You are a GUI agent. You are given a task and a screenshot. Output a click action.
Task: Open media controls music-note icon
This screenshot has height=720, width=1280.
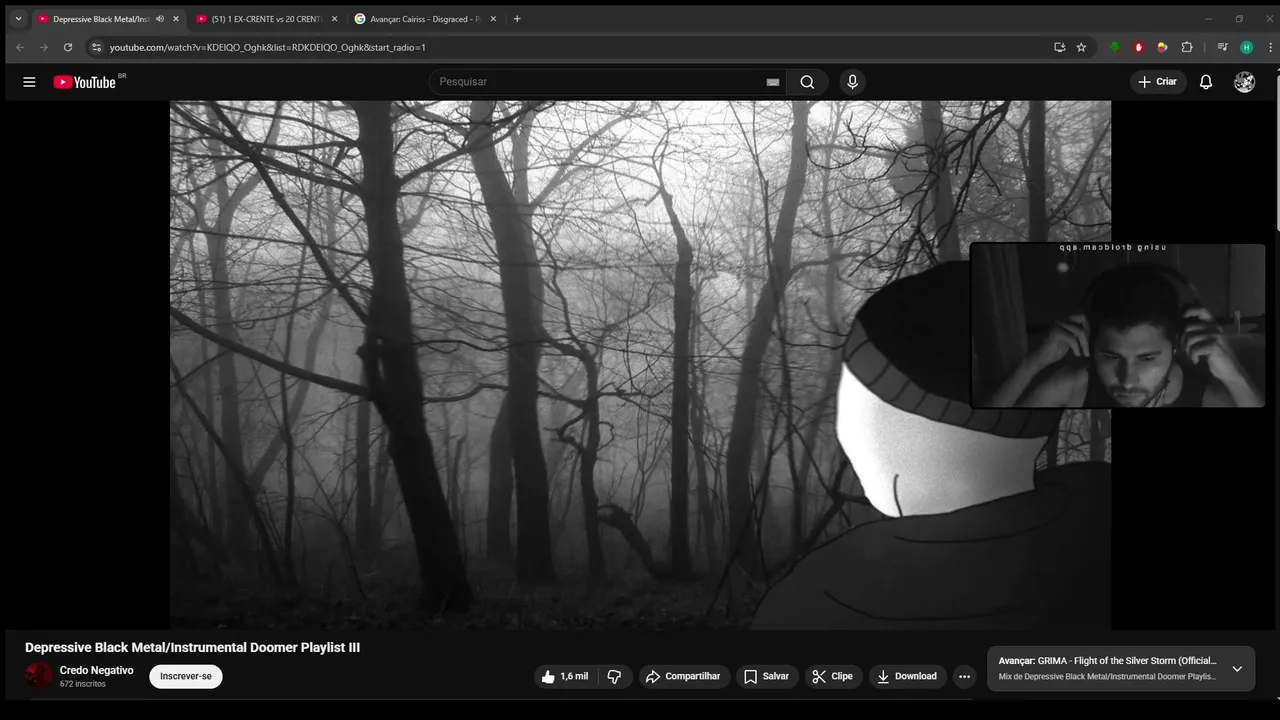[1222, 47]
